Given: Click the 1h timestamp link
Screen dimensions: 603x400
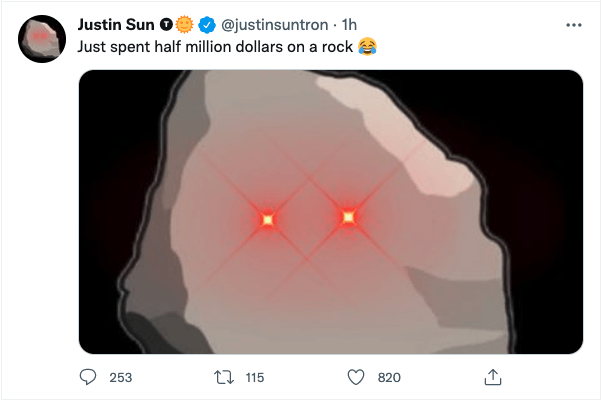Looking at the screenshot, I should click(x=351, y=24).
